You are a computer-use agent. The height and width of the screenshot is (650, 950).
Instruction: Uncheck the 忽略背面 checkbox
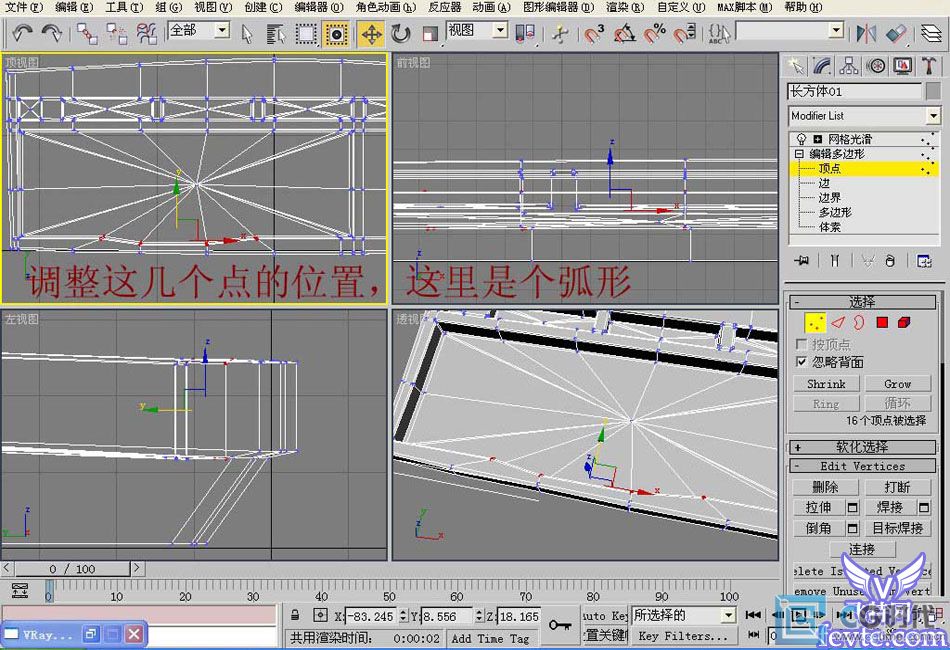pos(802,362)
